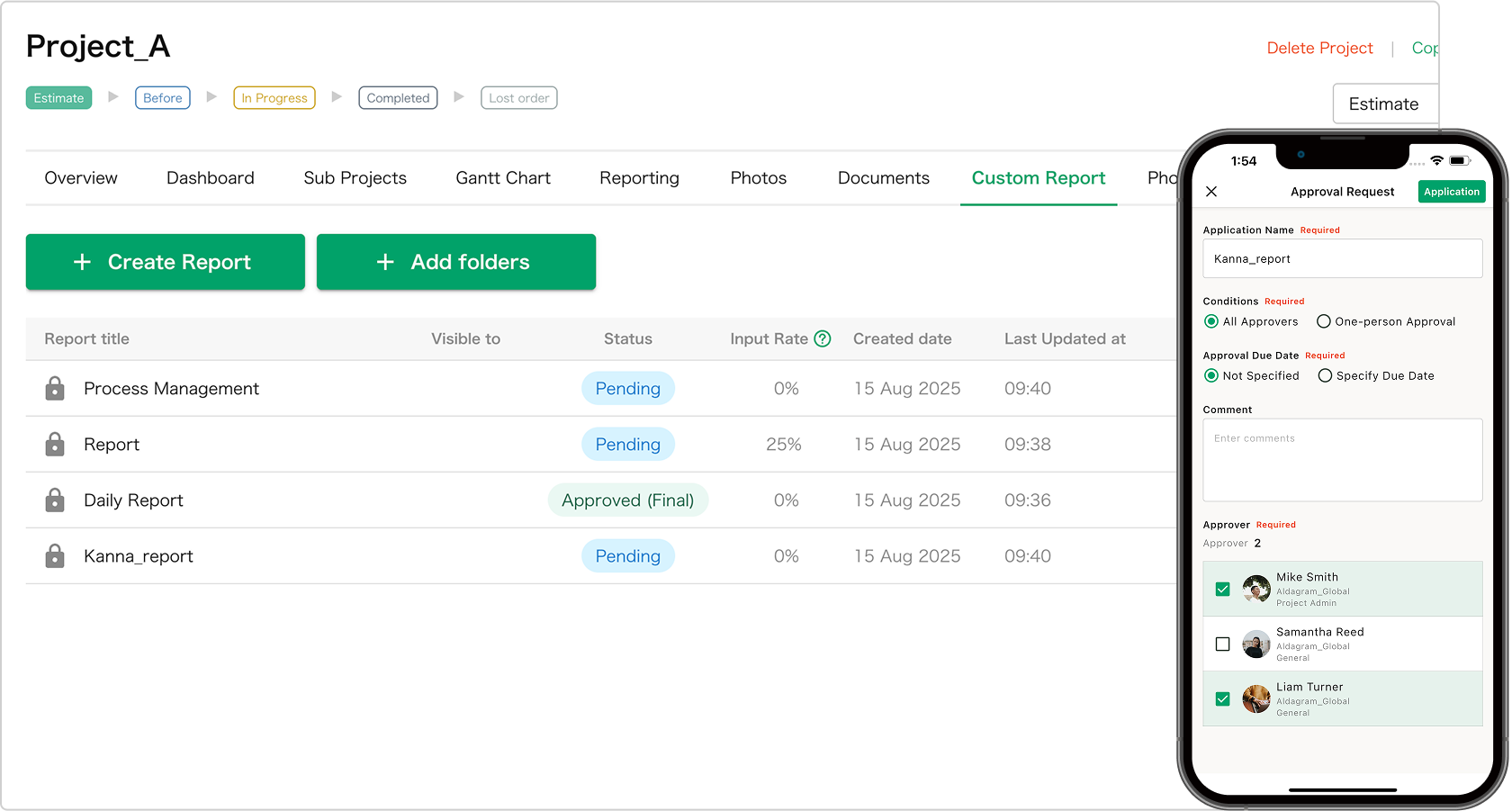Close the Approval Request screen with X
Image resolution: width=1512 pixels, height=811 pixels.
(1211, 192)
